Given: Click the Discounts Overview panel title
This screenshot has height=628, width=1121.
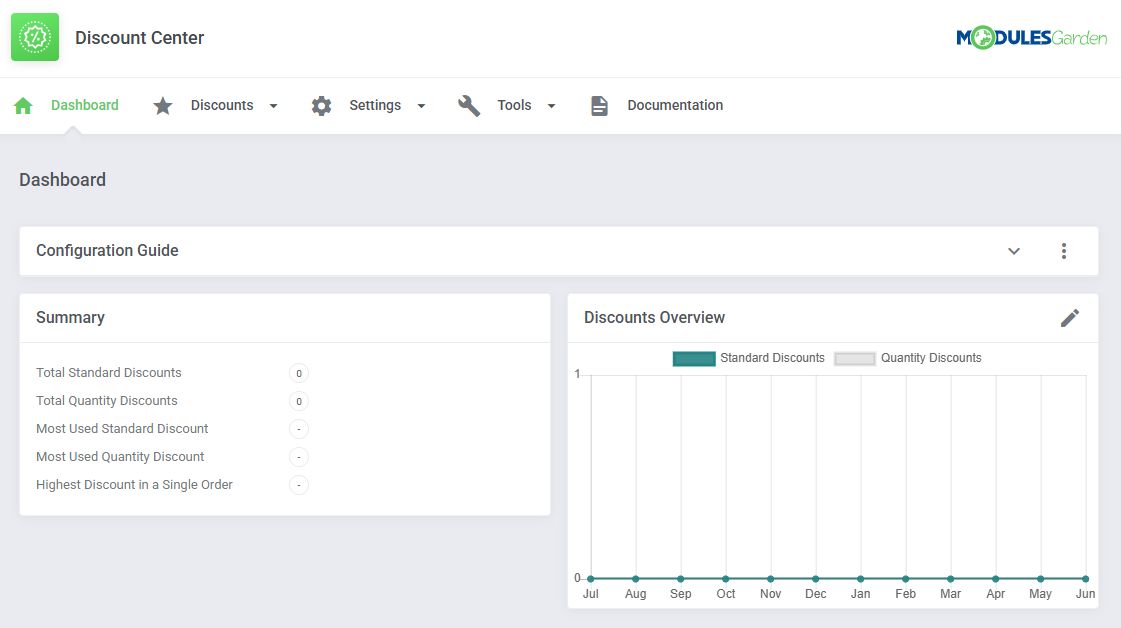Looking at the screenshot, I should pyautogui.click(x=654, y=318).
